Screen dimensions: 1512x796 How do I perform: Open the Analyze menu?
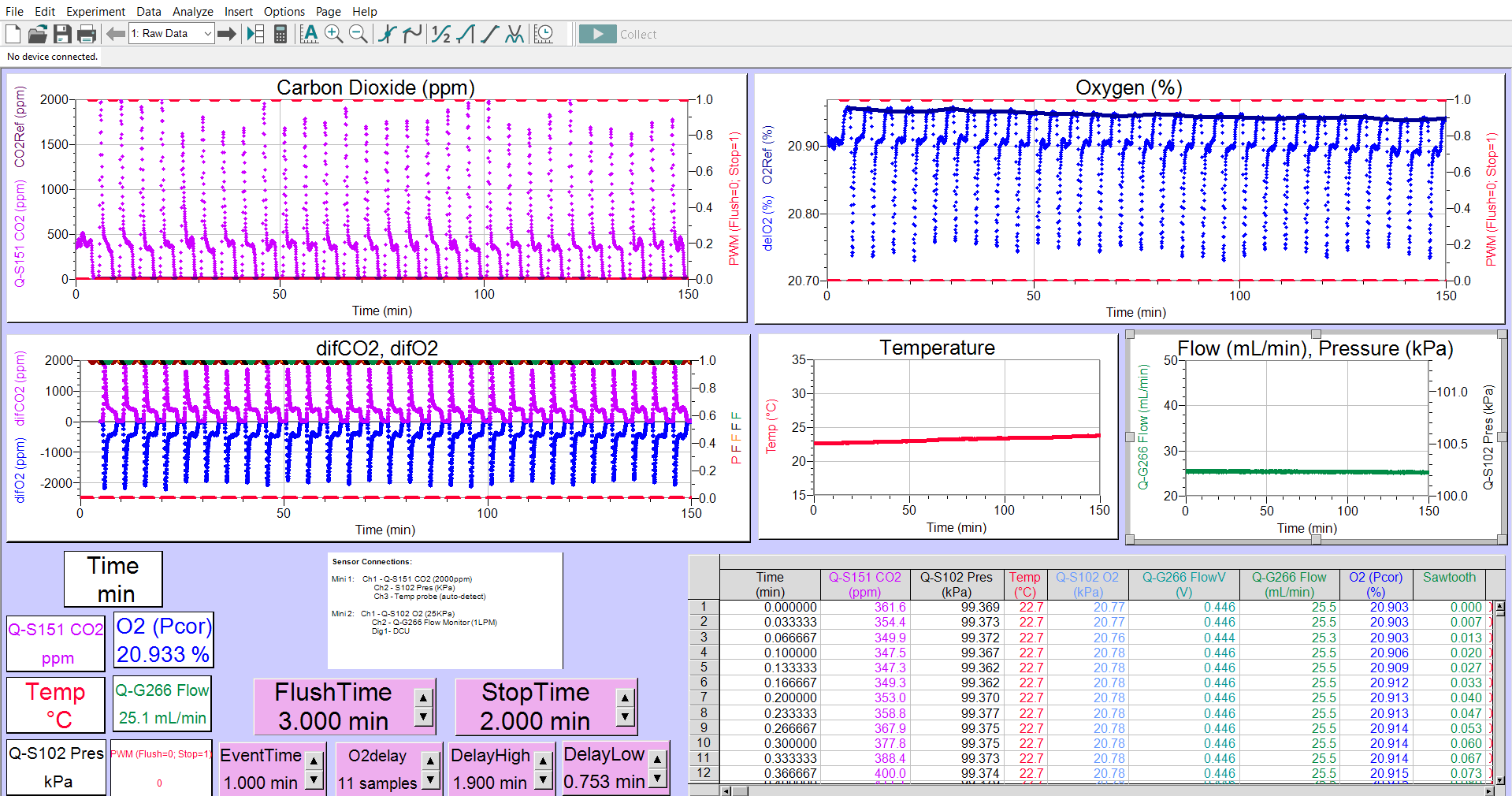point(192,11)
